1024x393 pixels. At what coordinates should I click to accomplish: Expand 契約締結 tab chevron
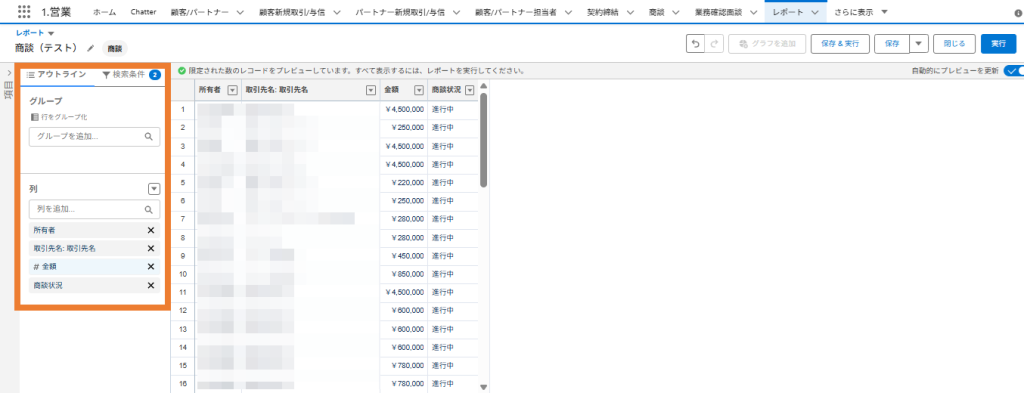[630, 12]
